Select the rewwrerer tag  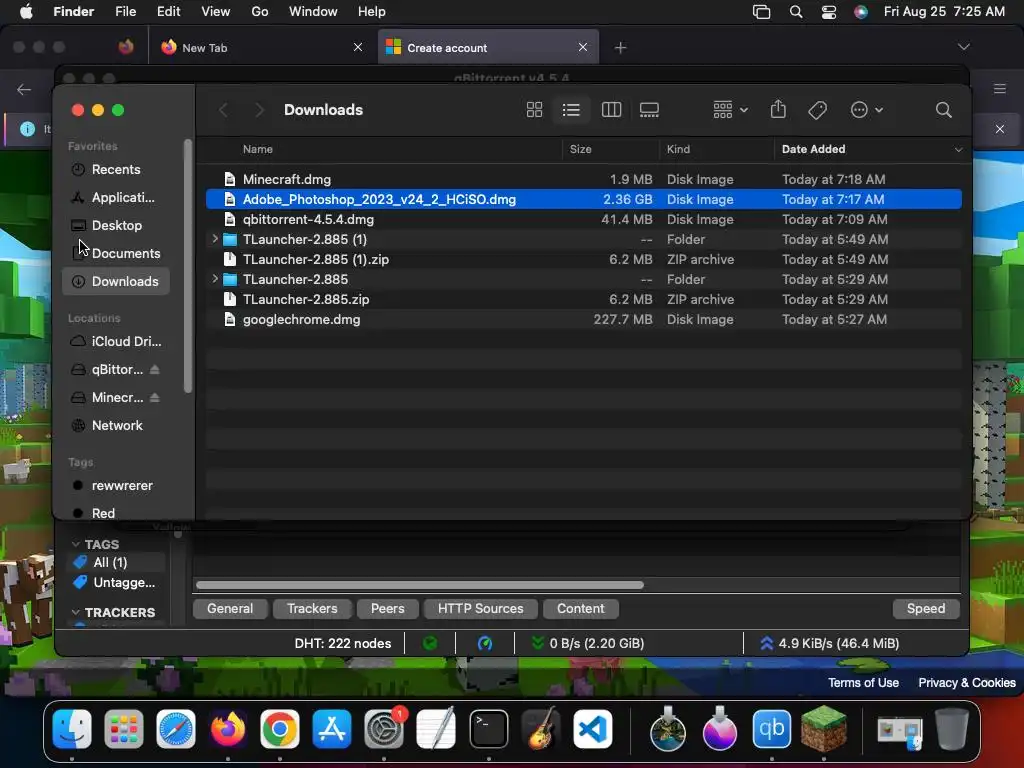click(x=116, y=486)
